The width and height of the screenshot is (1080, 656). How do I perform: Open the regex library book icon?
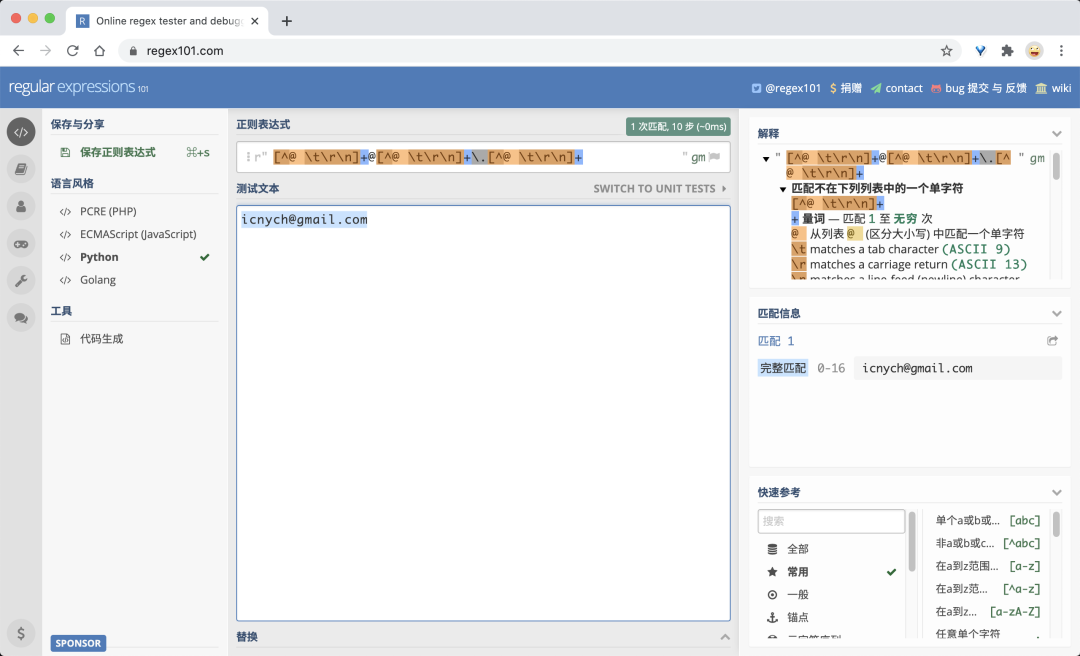click(x=21, y=169)
